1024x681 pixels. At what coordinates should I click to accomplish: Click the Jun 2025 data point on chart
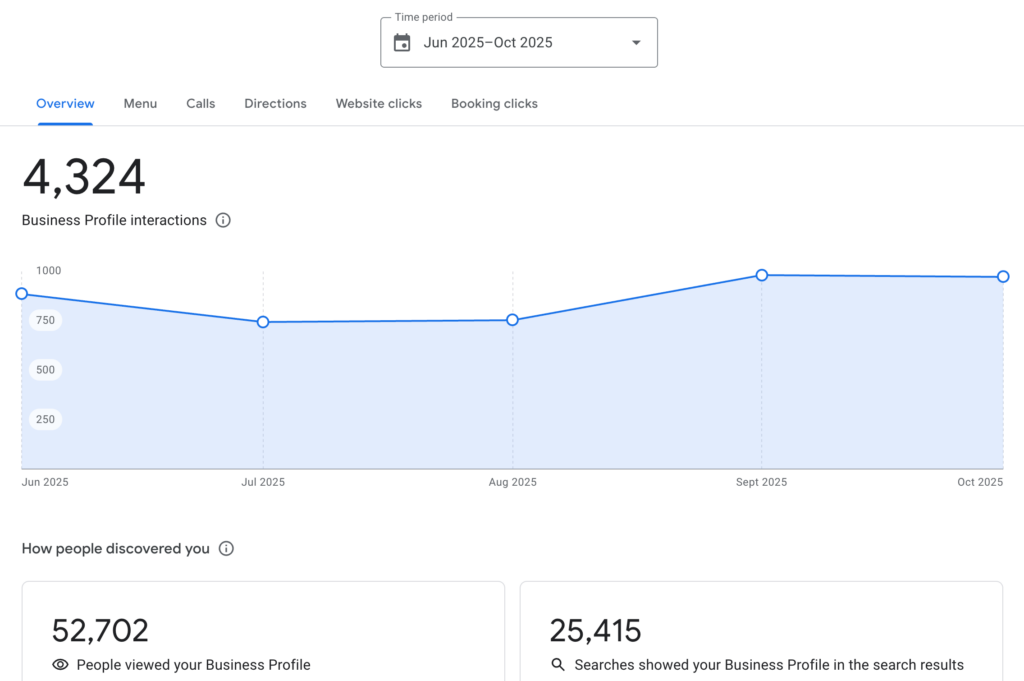coord(21,294)
